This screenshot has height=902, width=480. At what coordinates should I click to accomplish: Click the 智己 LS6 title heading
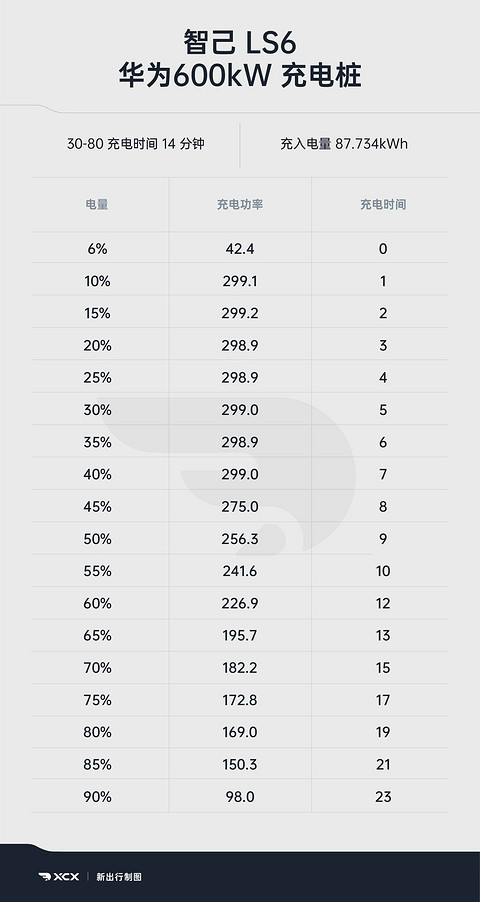(240, 44)
